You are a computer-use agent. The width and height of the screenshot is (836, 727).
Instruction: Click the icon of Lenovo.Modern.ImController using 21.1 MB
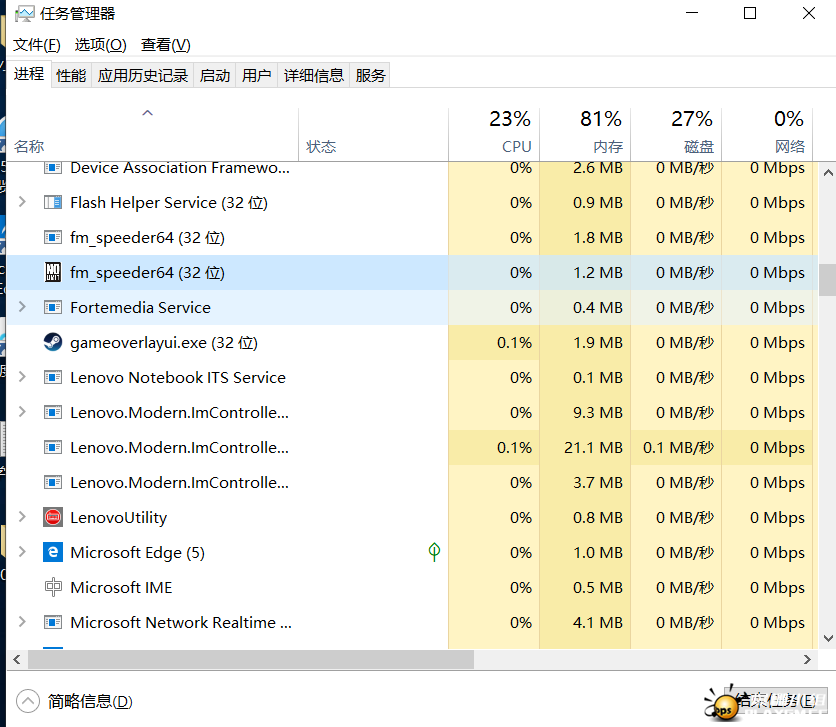point(53,447)
